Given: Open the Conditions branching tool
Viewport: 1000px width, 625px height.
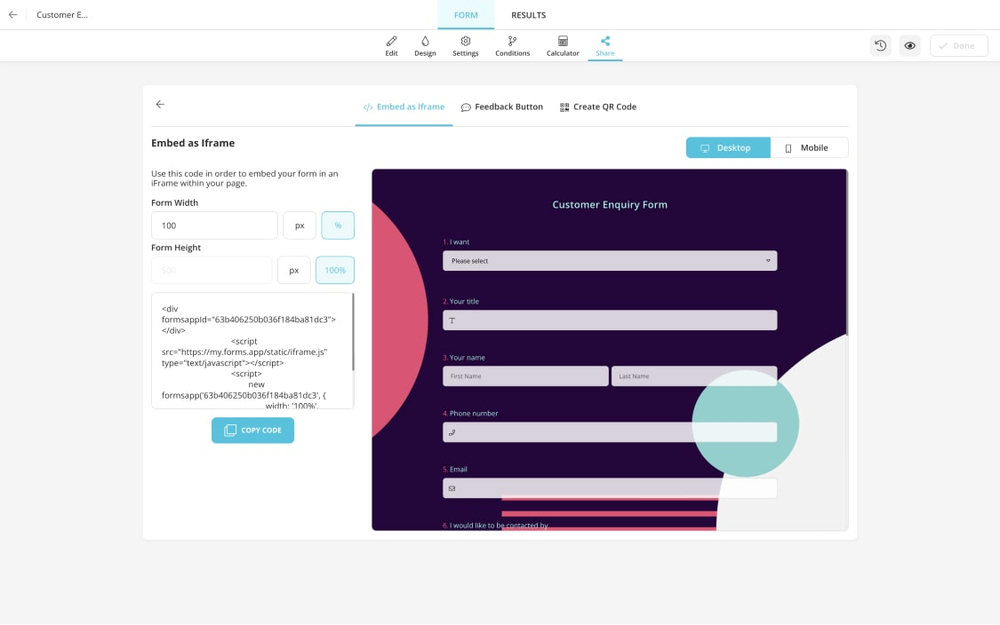Looking at the screenshot, I should 512,46.
